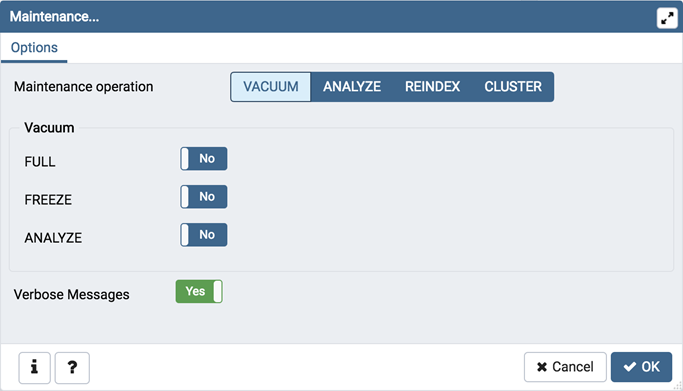
Task: Choose the REINDEX operation
Action: pos(433,87)
